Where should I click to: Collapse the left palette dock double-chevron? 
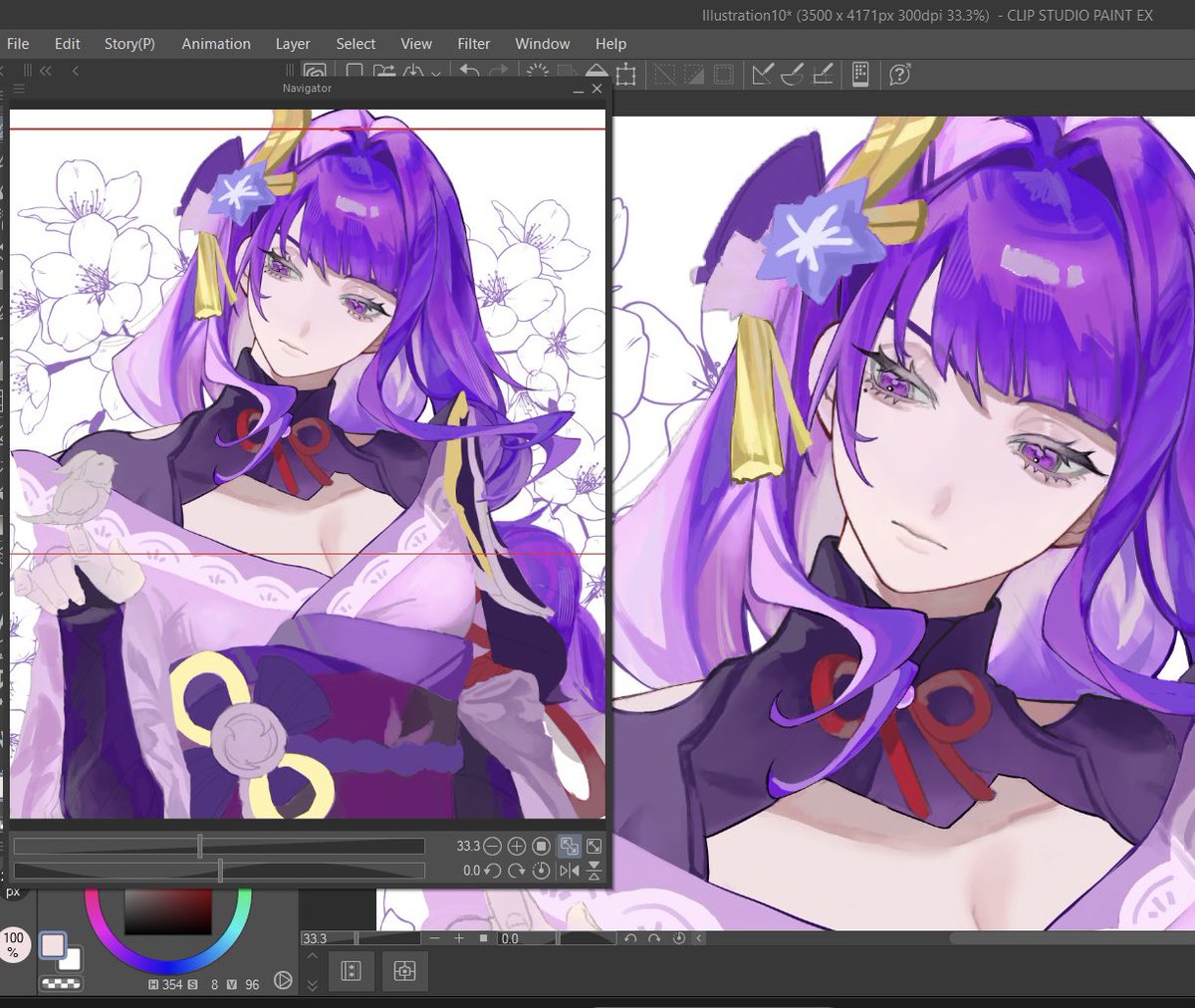46,71
